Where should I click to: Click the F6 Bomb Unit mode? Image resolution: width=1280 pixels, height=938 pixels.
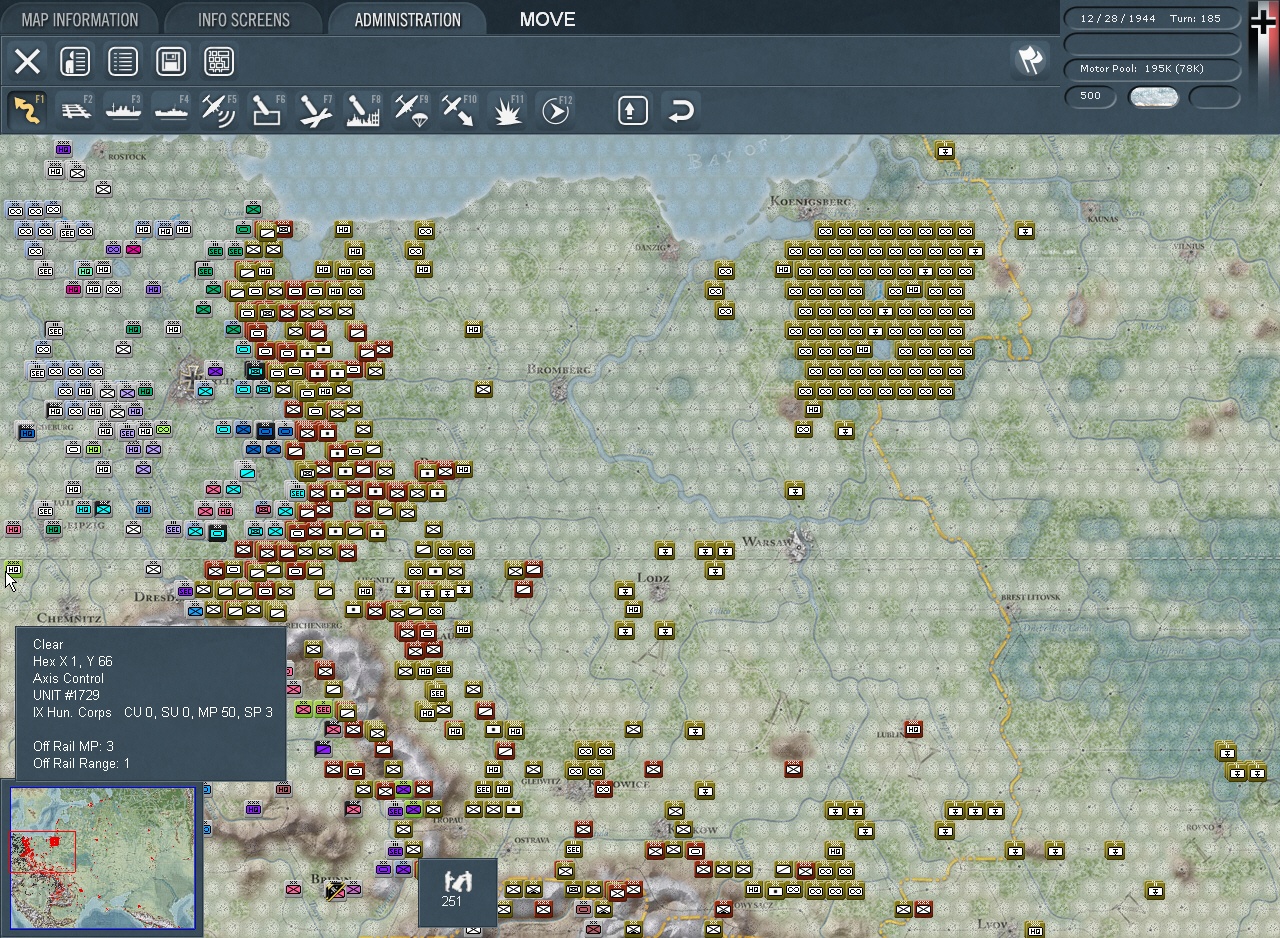click(x=267, y=110)
